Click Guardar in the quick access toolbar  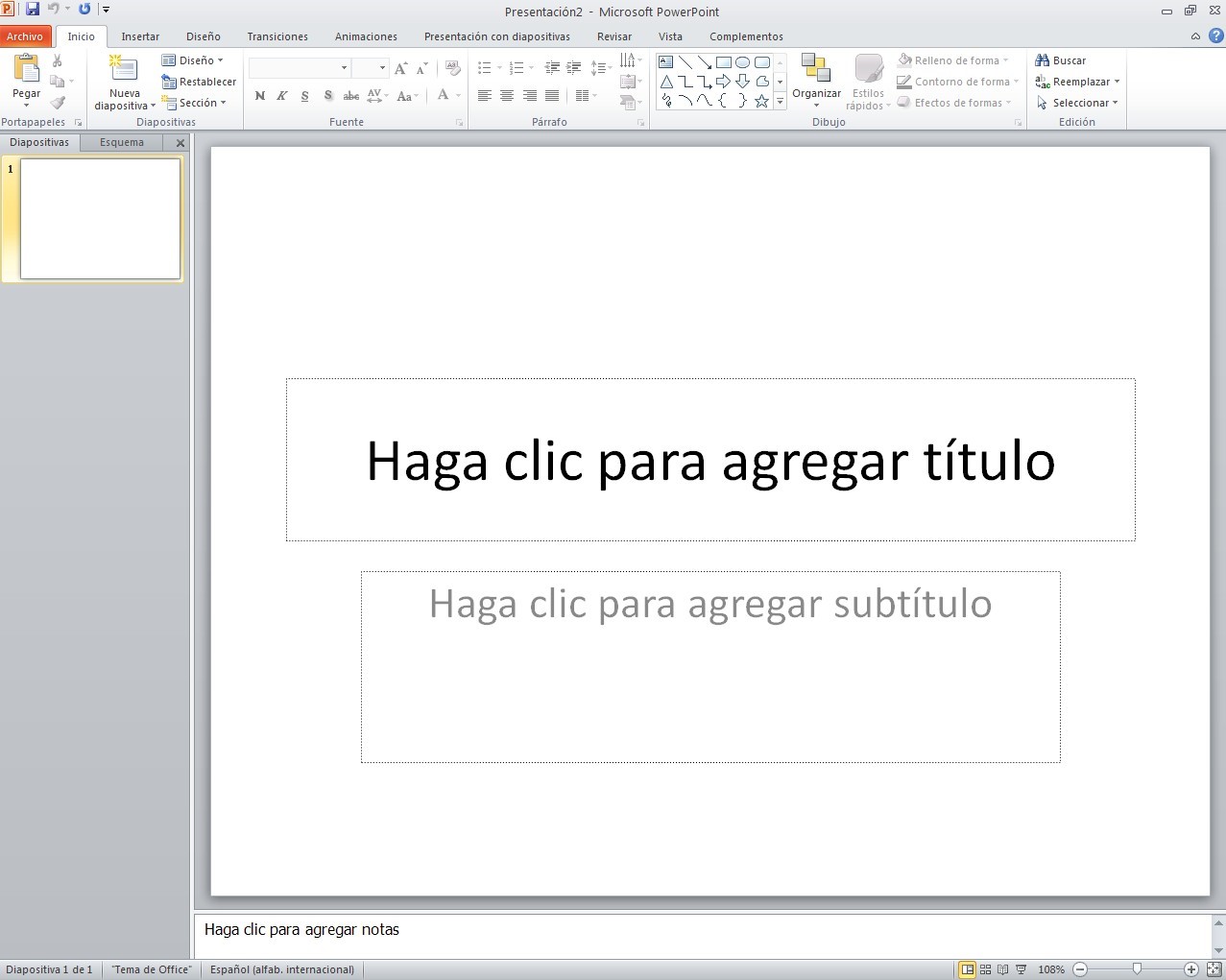(x=31, y=9)
